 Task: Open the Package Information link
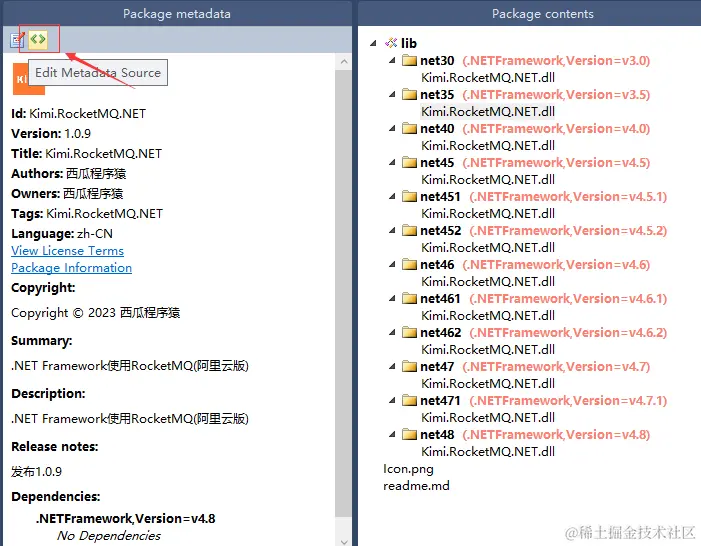72,268
